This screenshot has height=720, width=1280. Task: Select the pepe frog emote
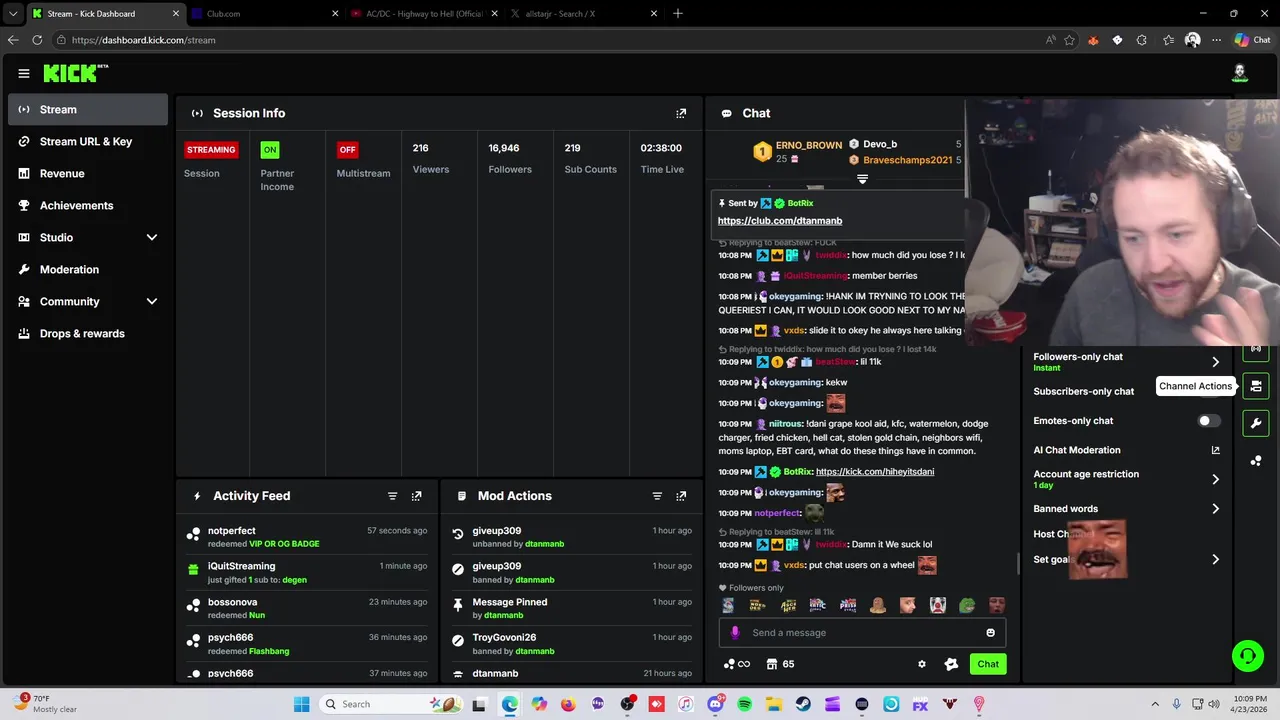967,605
